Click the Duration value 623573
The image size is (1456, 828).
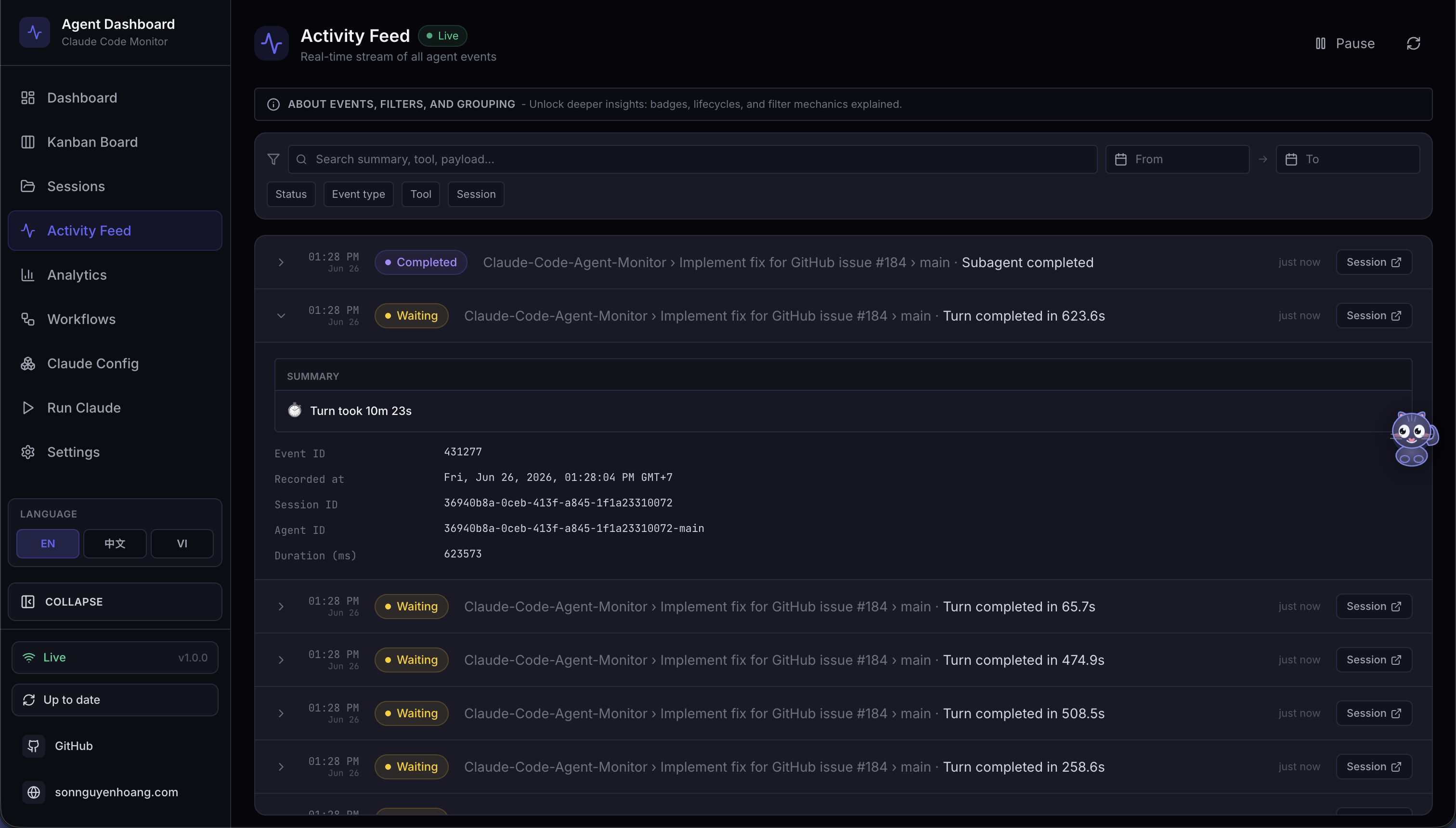tap(462, 555)
